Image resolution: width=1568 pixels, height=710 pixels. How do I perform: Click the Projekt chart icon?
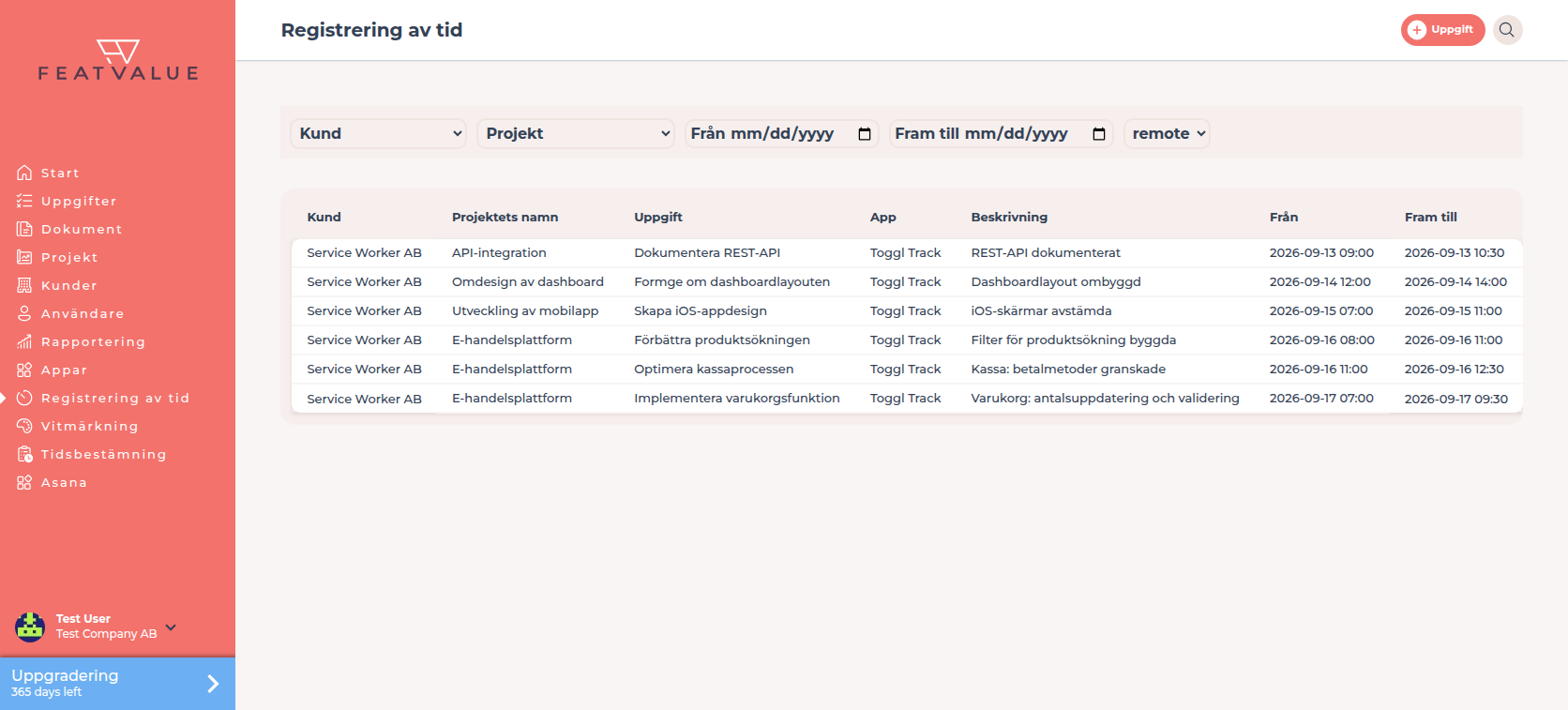point(24,257)
